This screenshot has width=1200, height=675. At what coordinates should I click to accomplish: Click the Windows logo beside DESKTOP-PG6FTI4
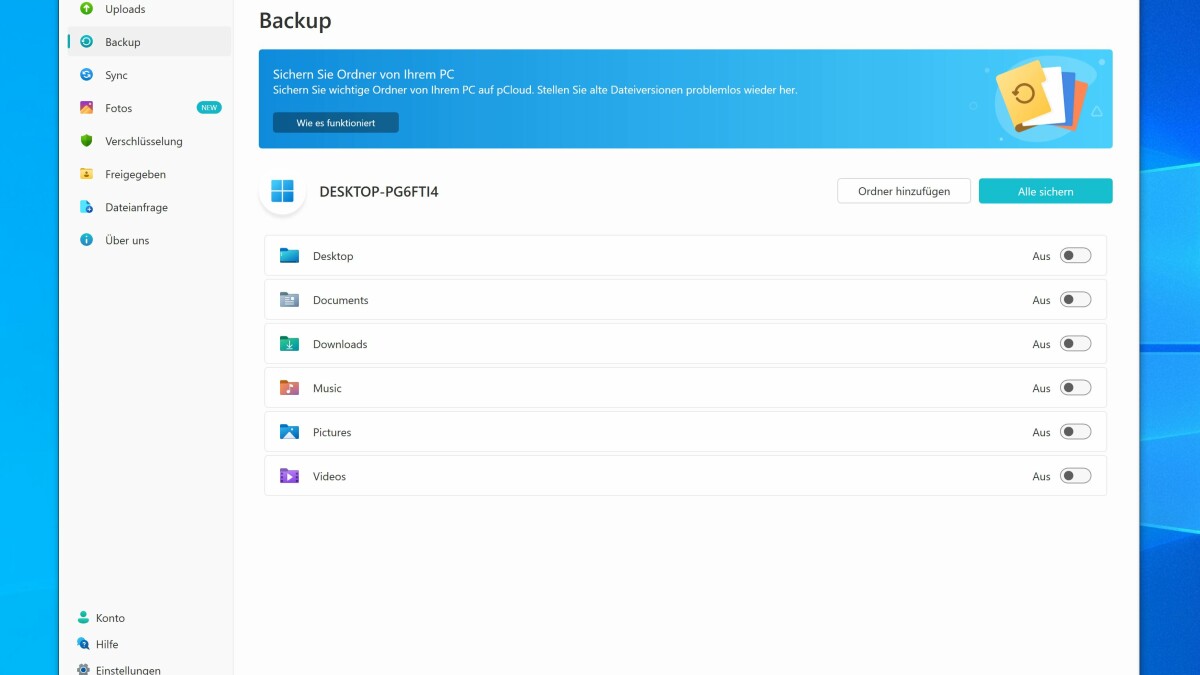pos(282,191)
